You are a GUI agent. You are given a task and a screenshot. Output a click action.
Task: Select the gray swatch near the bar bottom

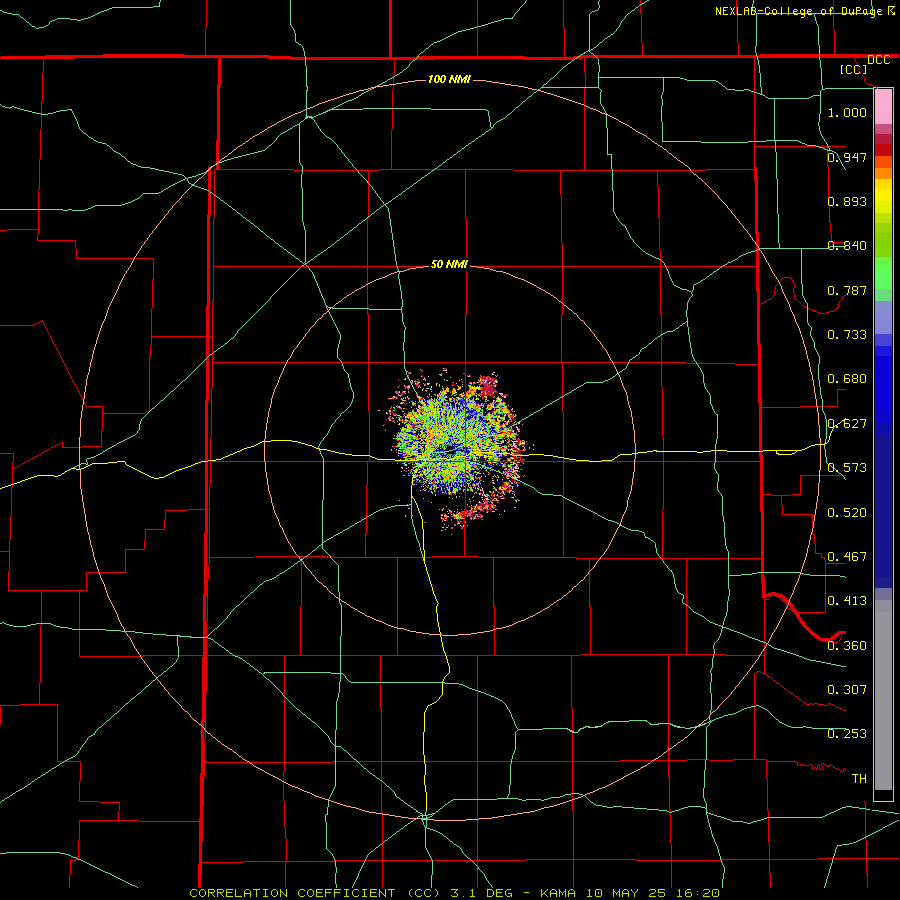883,700
